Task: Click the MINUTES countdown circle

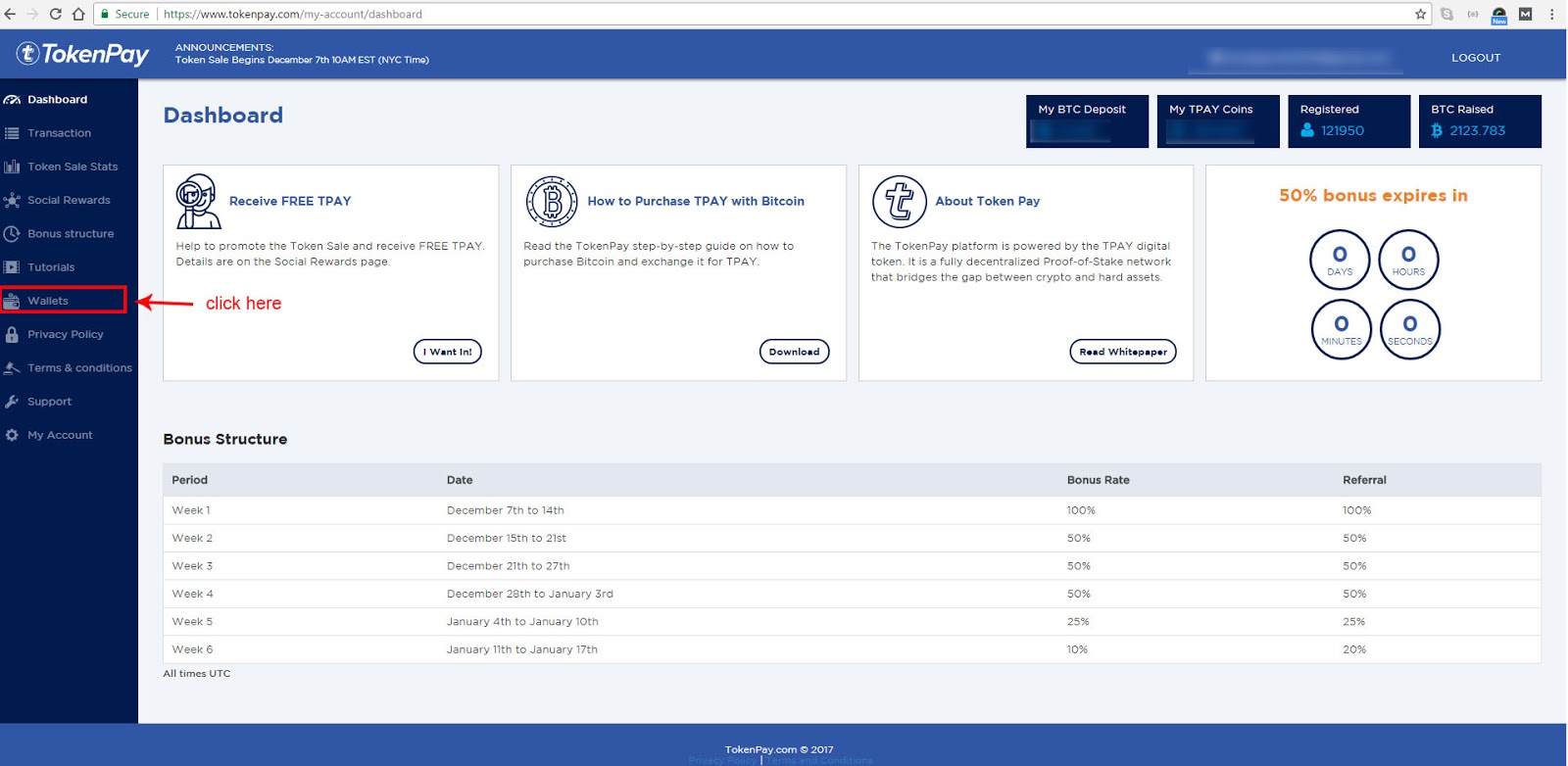Action: (x=1341, y=329)
